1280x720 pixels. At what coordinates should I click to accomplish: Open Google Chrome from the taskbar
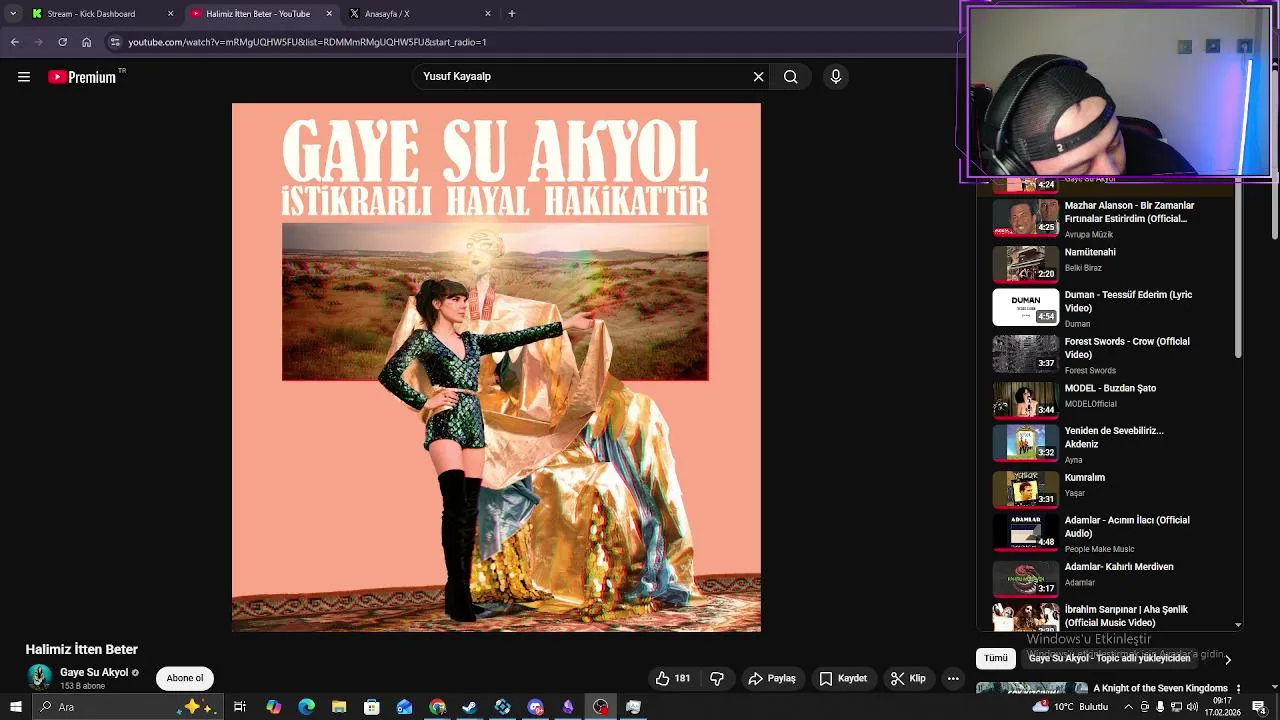pos(437,707)
